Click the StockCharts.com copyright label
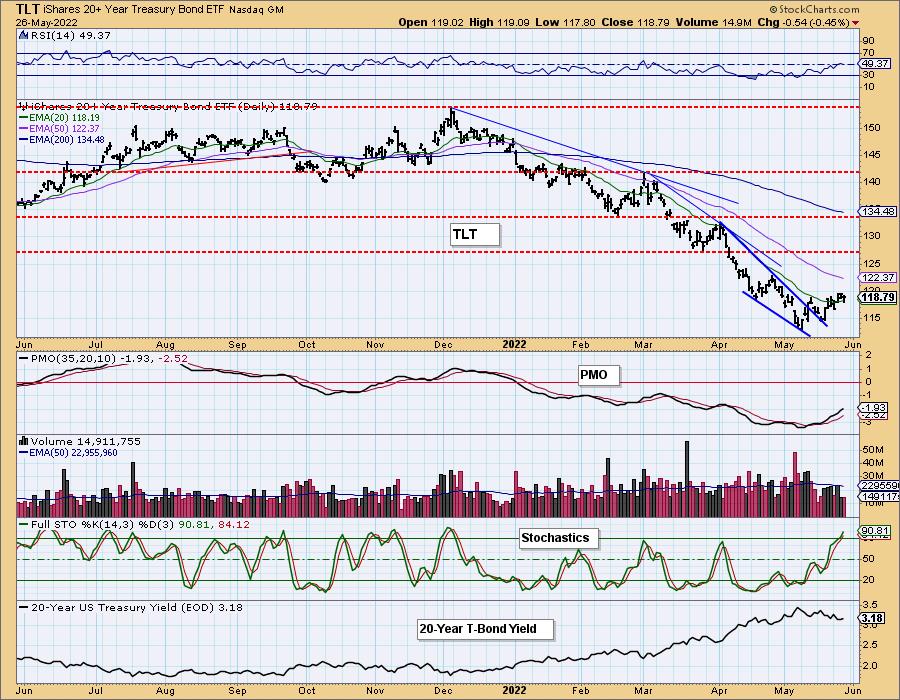Image resolution: width=900 pixels, height=700 pixels. click(x=814, y=9)
